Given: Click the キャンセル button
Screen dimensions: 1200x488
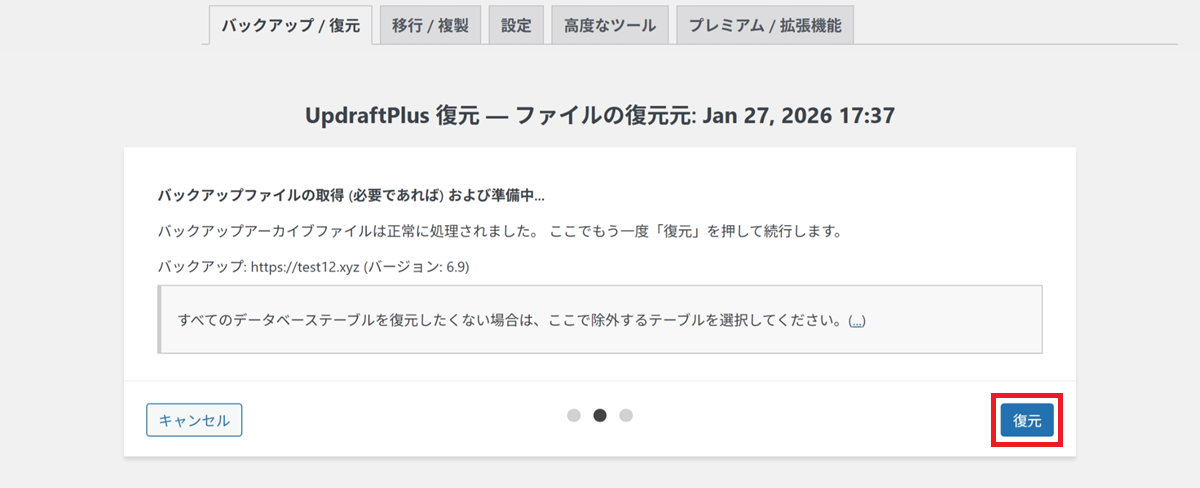Looking at the screenshot, I should click(194, 420).
